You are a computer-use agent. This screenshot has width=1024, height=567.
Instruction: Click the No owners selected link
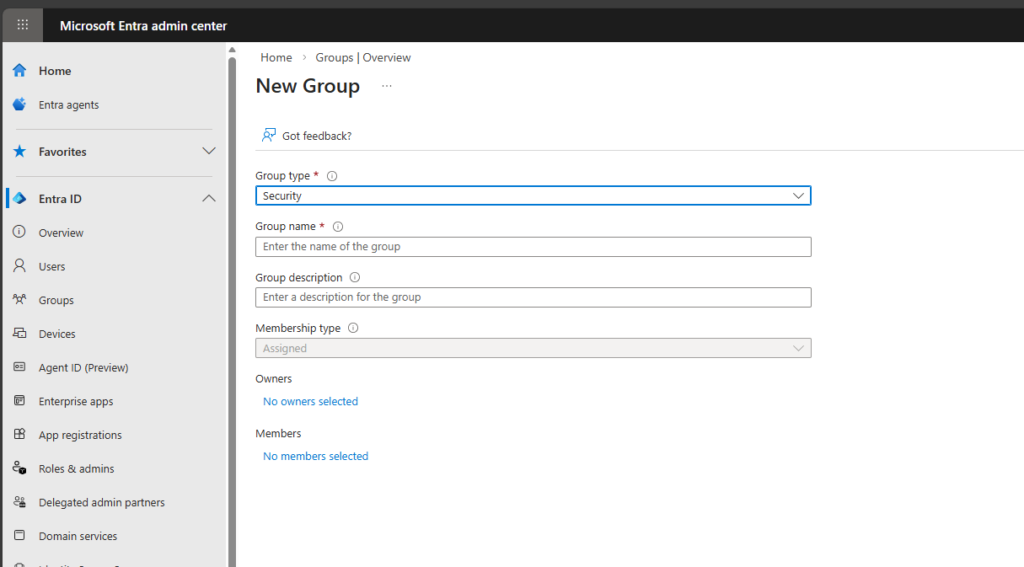(x=310, y=402)
